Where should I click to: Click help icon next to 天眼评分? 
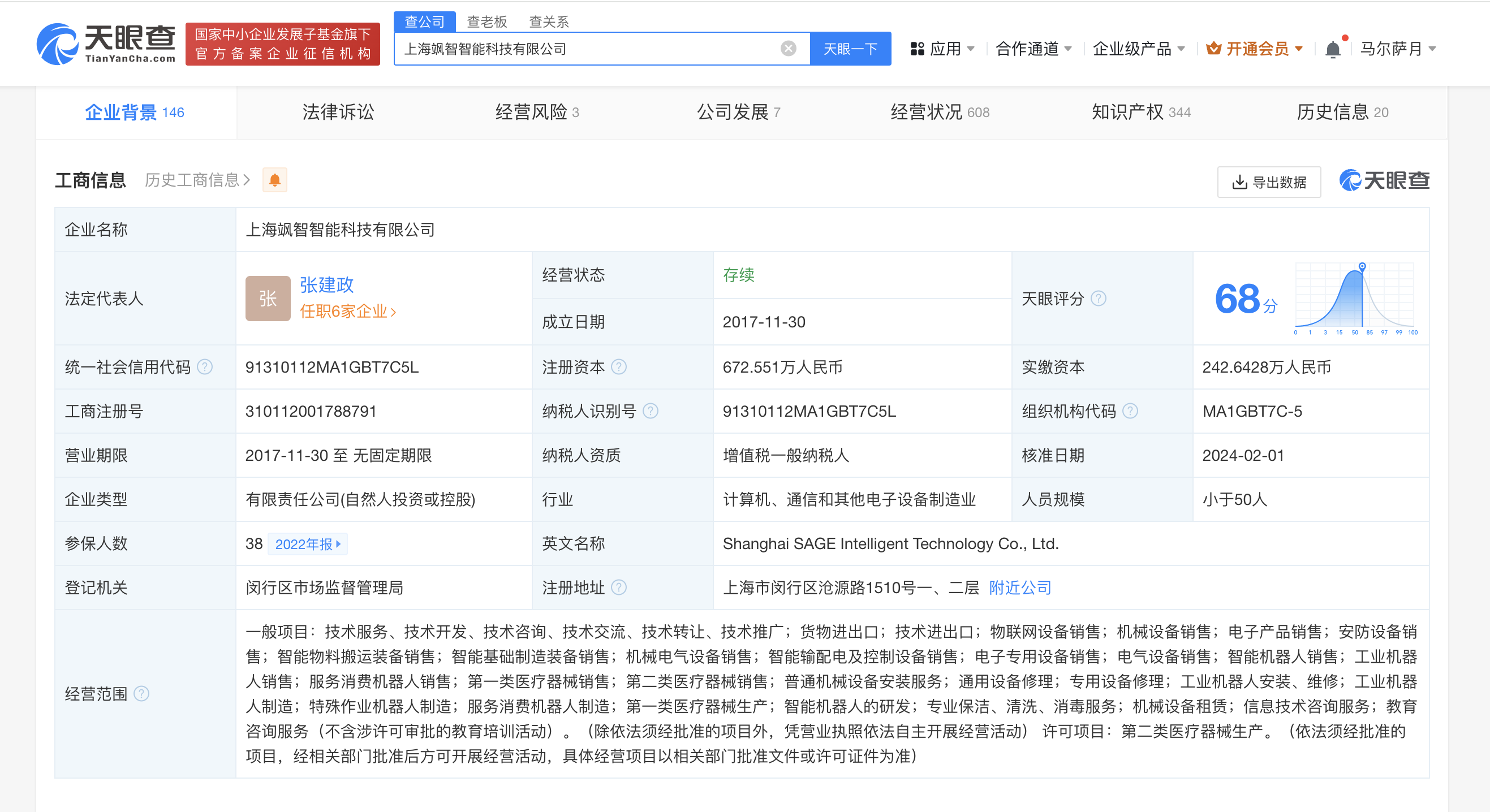click(1099, 299)
